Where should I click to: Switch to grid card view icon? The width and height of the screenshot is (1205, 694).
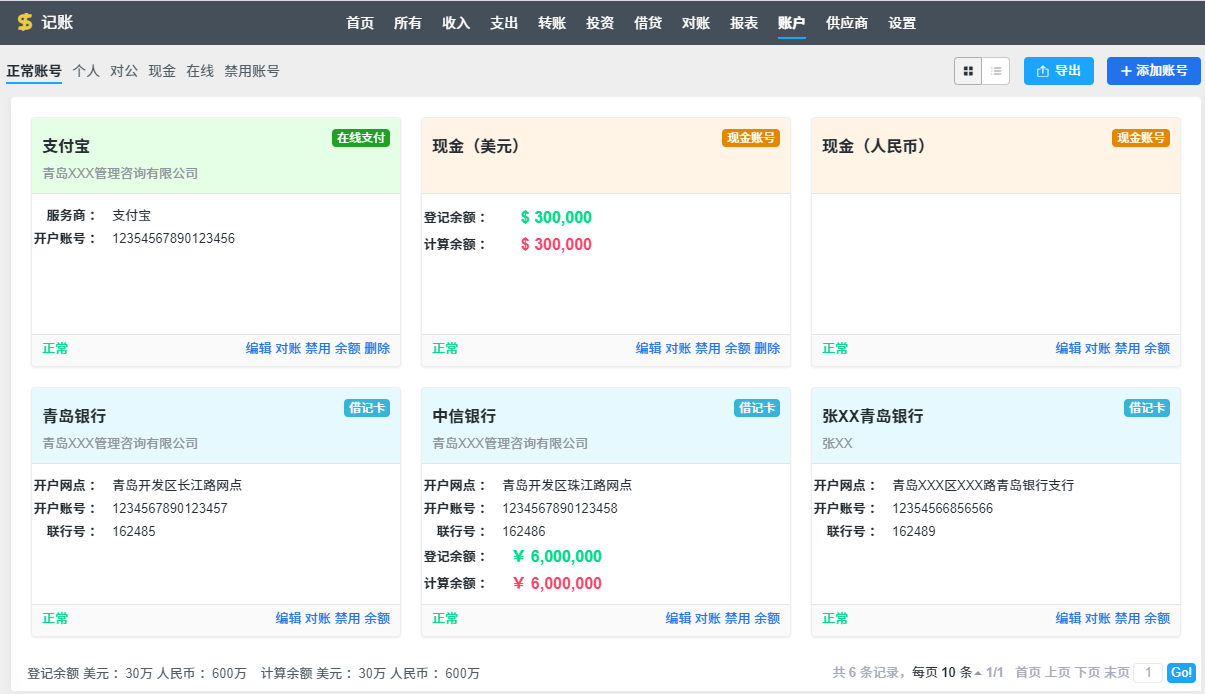point(968,71)
